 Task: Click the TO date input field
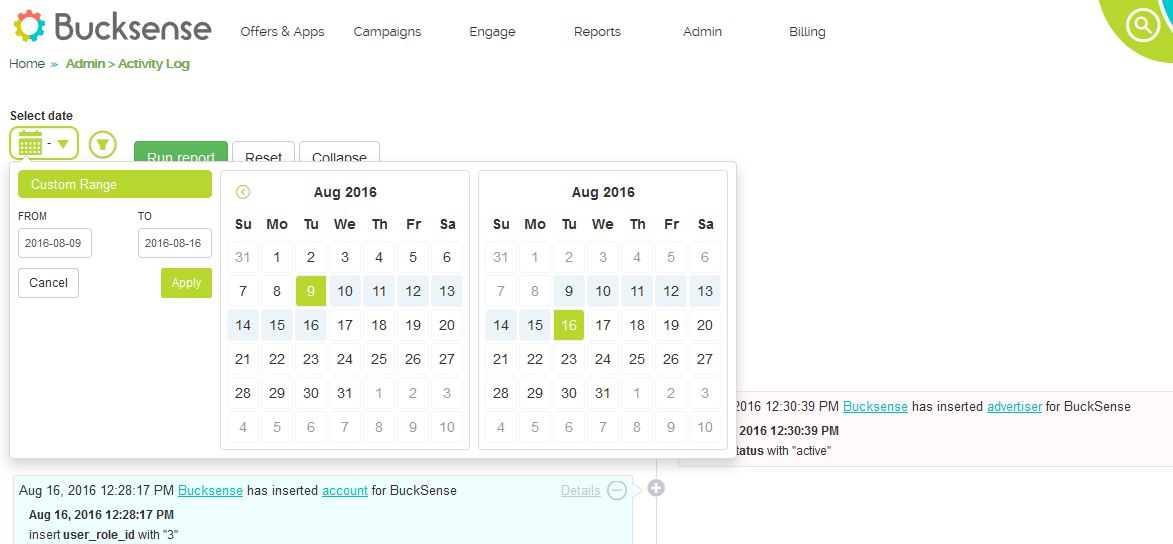(175, 243)
